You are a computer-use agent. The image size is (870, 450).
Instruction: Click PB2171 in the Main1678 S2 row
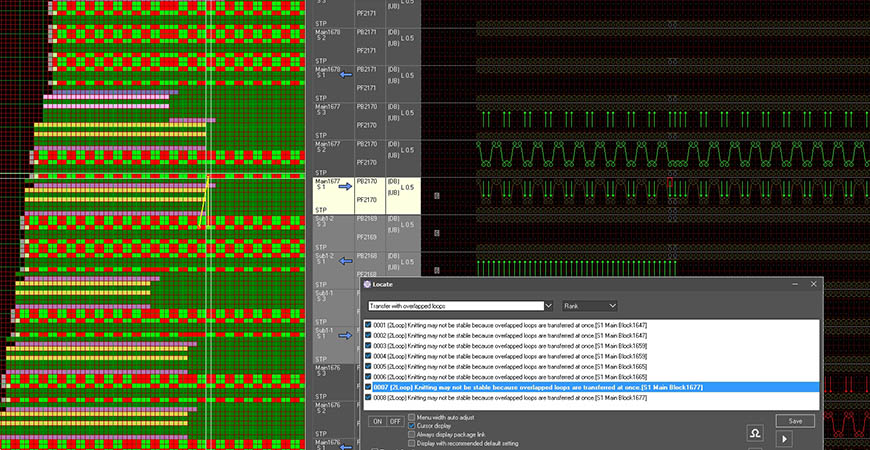tap(366, 32)
